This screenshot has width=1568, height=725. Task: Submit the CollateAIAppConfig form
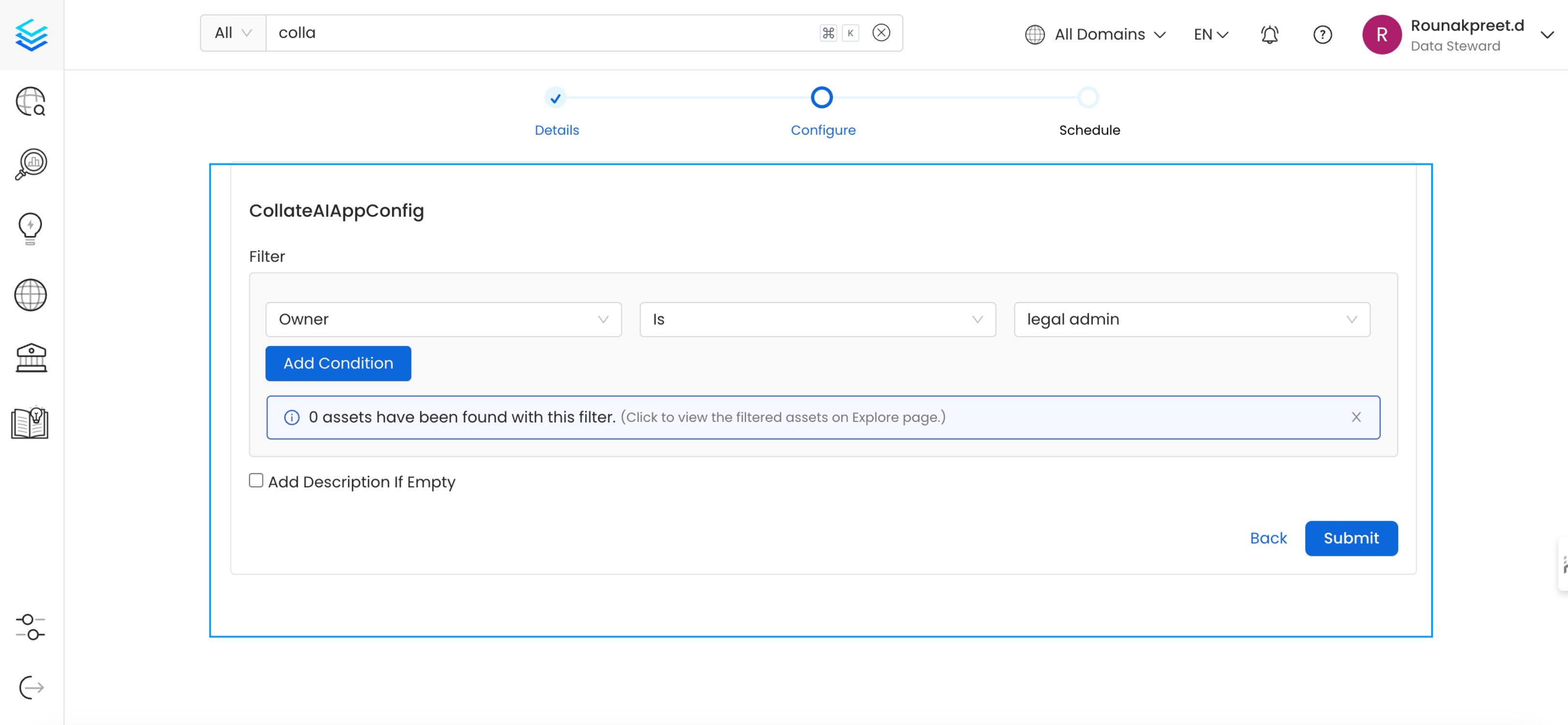pyautogui.click(x=1351, y=538)
